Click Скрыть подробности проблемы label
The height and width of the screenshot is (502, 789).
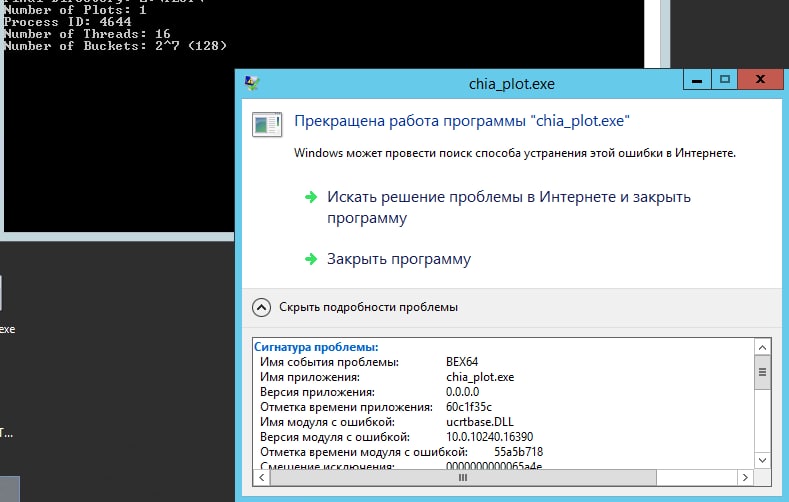click(368, 307)
